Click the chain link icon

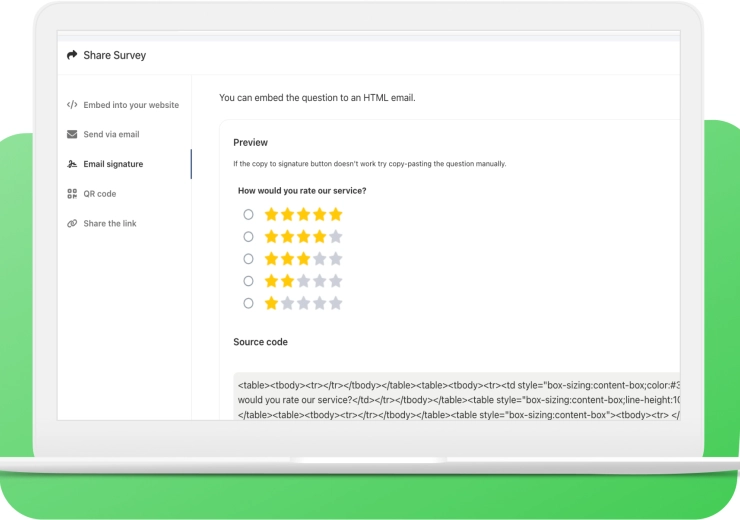(72, 224)
